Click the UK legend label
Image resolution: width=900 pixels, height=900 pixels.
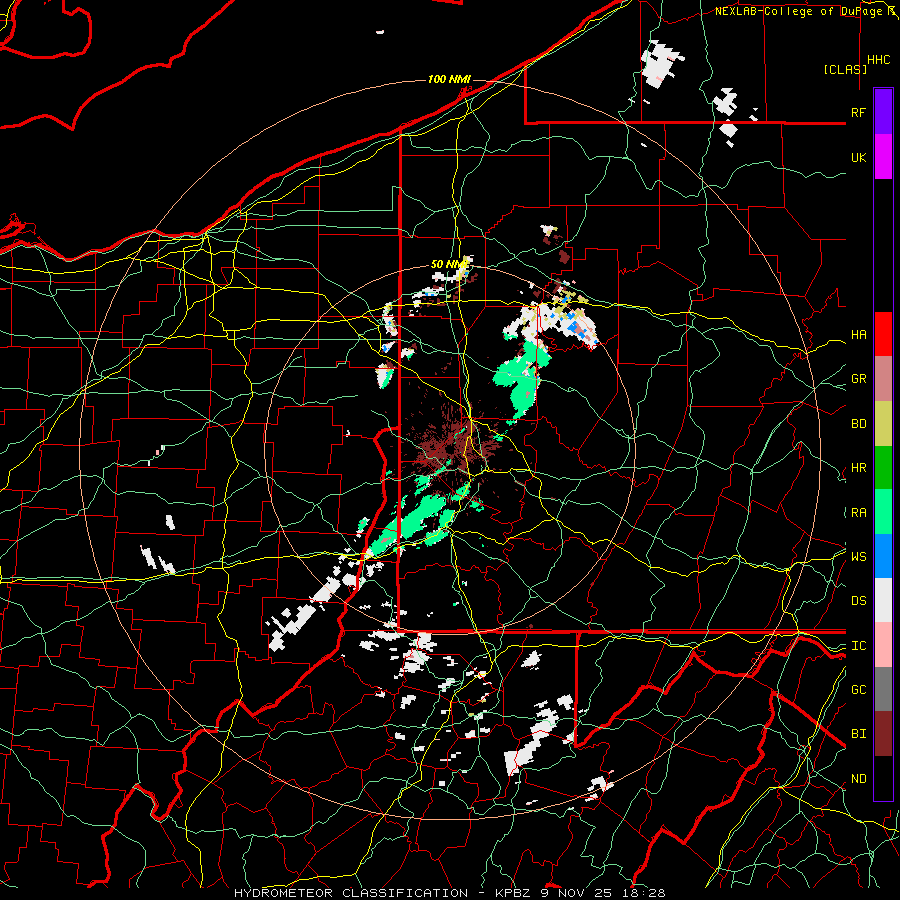pos(858,157)
